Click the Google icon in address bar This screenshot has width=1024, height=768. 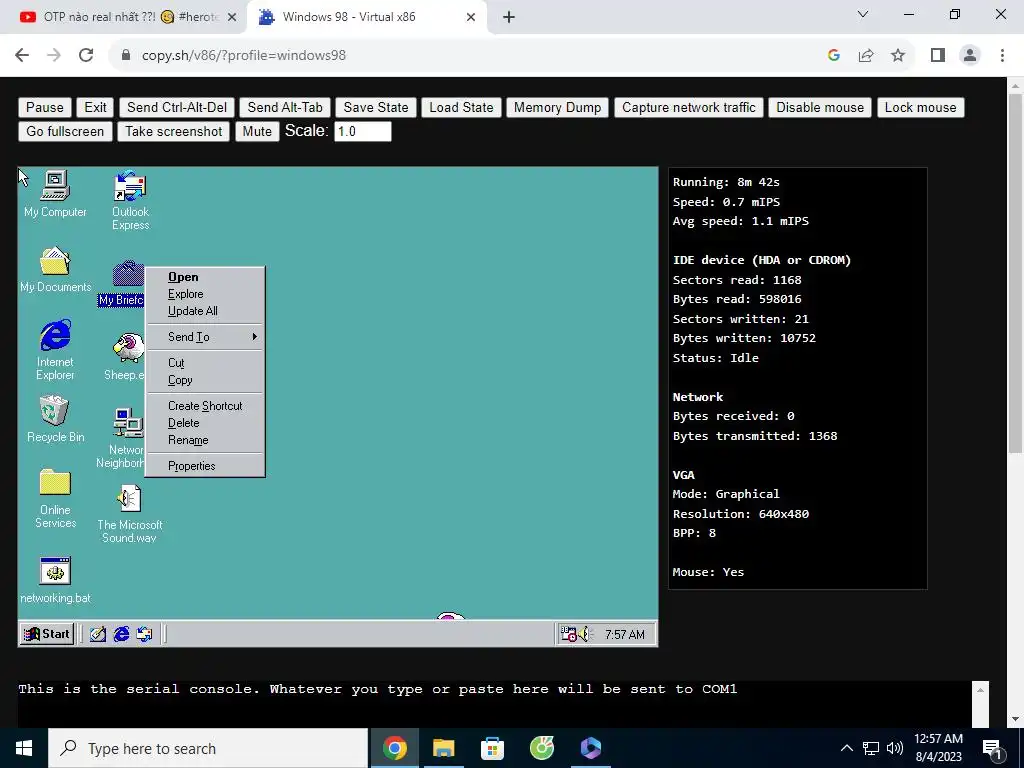(833, 56)
